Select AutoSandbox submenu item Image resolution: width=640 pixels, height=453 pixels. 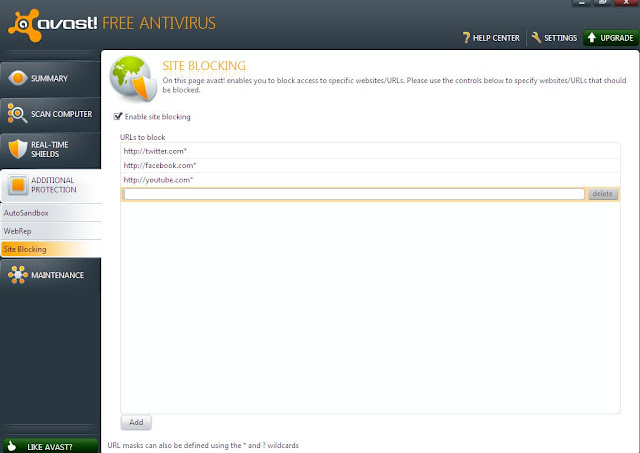click(x=50, y=213)
